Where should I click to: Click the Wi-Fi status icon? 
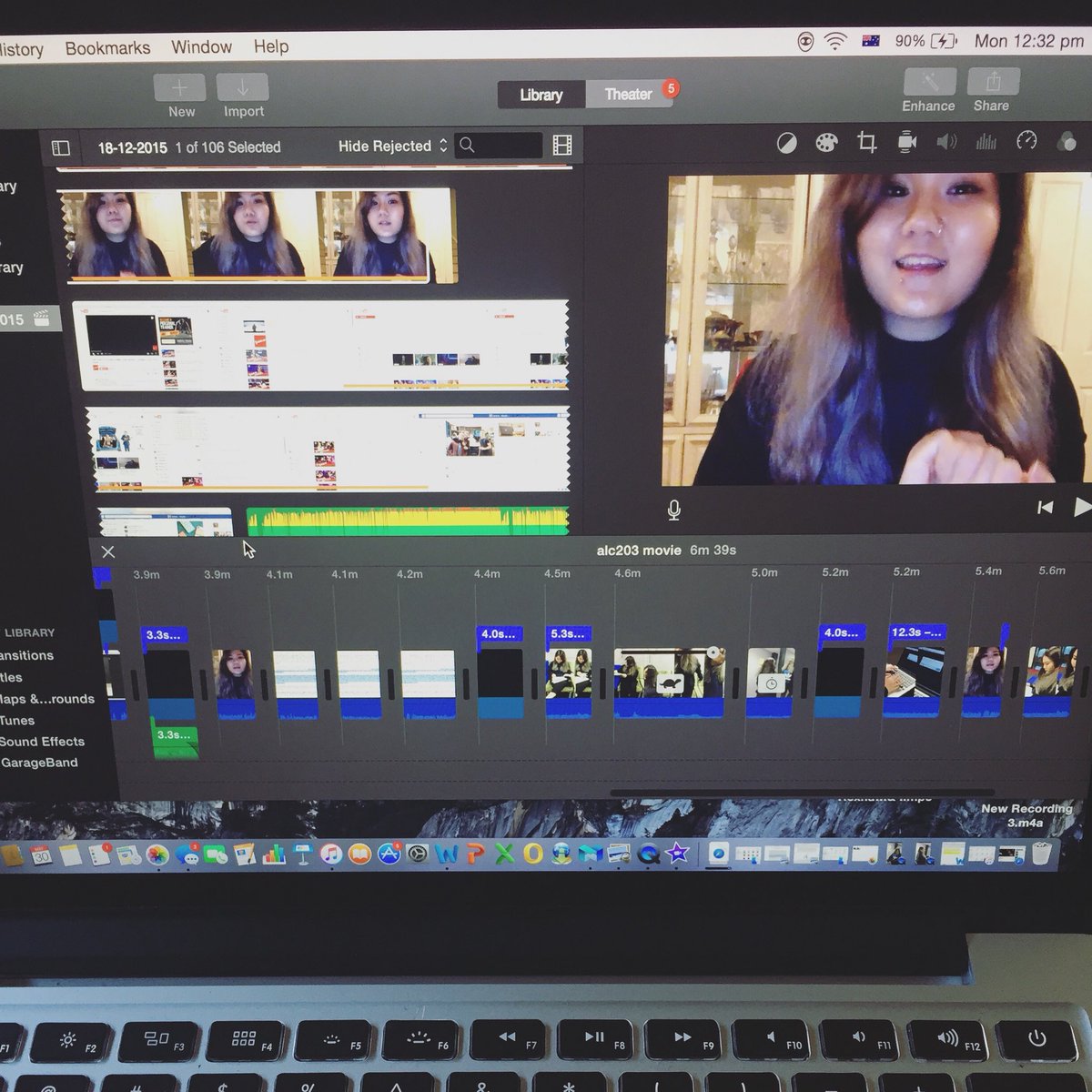(834, 41)
